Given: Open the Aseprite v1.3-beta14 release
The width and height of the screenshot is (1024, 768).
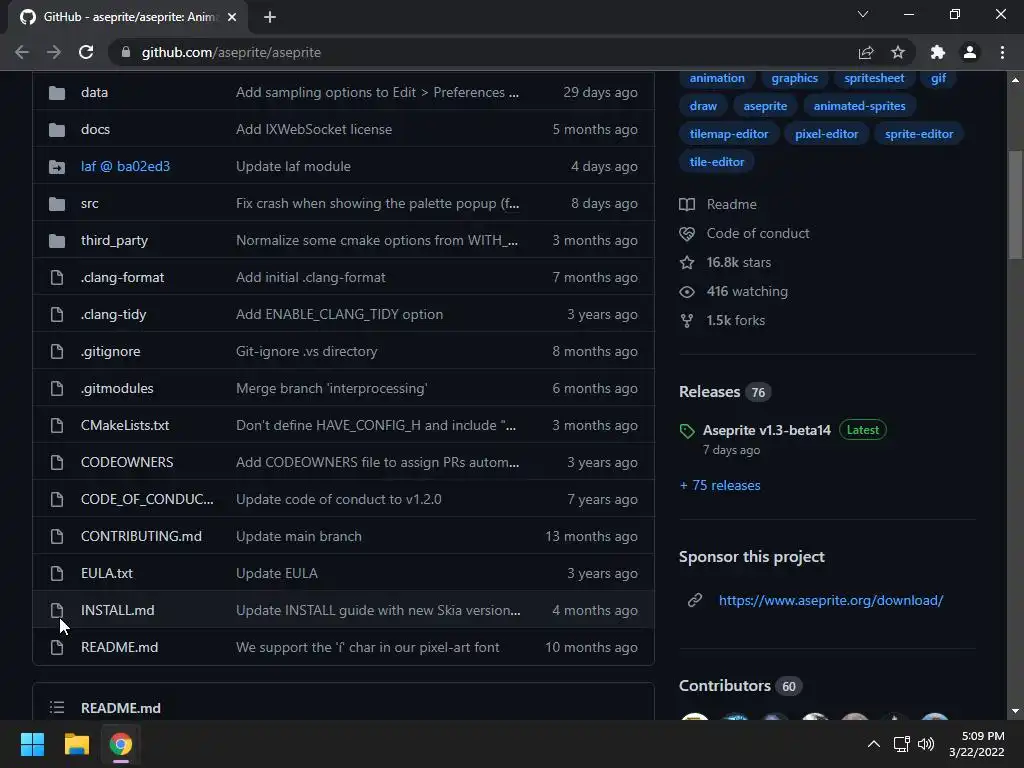Looking at the screenshot, I should pyautogui.click(x=767, y=430).
